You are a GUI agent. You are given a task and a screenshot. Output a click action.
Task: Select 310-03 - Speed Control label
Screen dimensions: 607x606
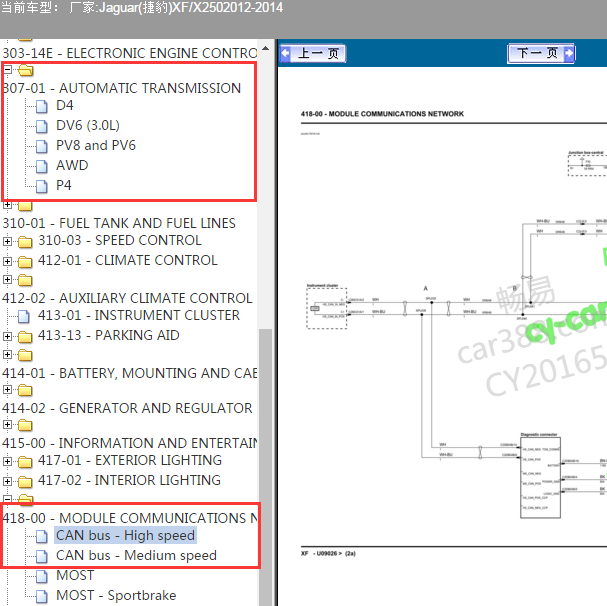(x=120, y=240)
